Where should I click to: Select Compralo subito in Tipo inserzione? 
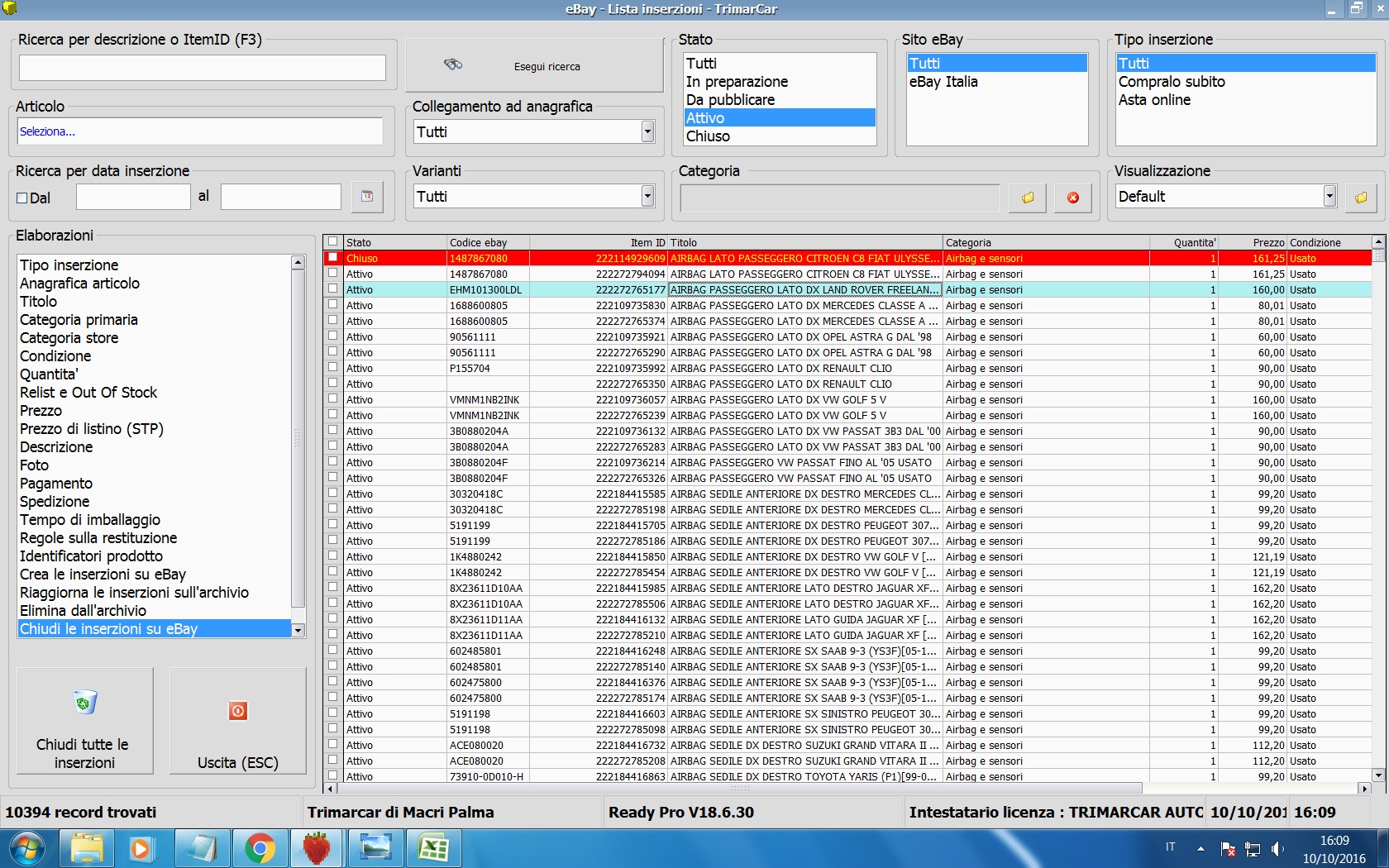1245,82
